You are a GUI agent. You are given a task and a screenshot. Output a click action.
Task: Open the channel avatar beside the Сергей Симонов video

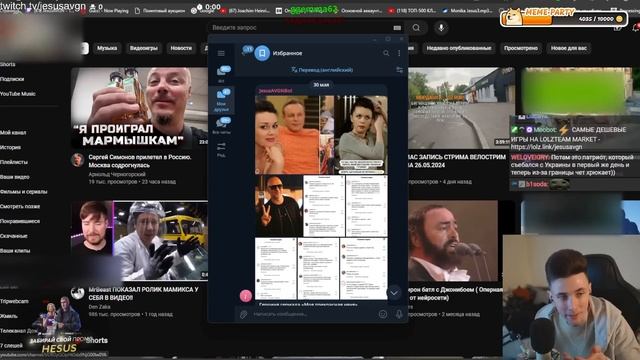pyautogui.click(x=77, y=160)
